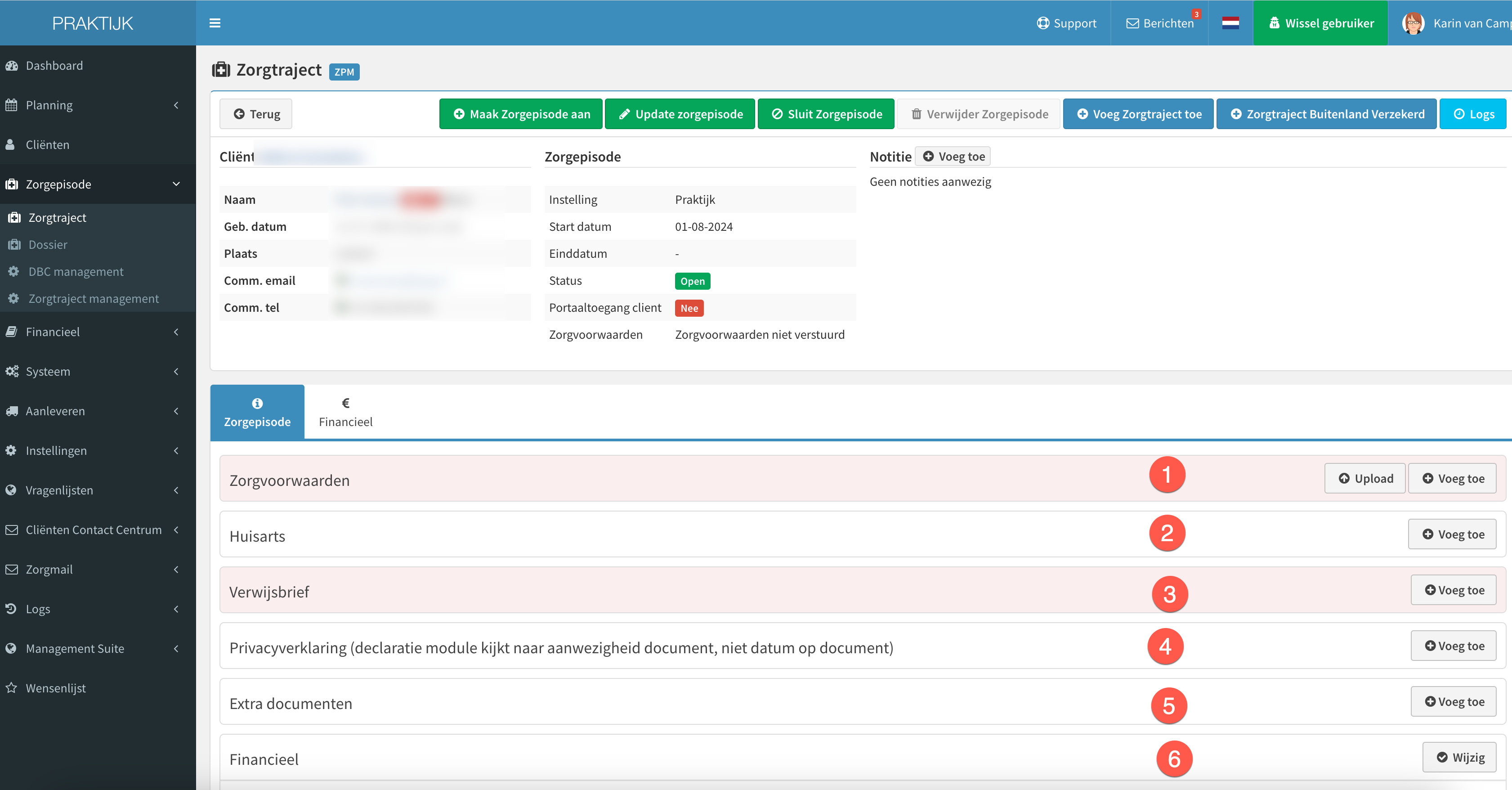The width and height of the screenshot is (1512, 790).
Task: Click the Zorgmail envelope icon
Action: point(11,569)
